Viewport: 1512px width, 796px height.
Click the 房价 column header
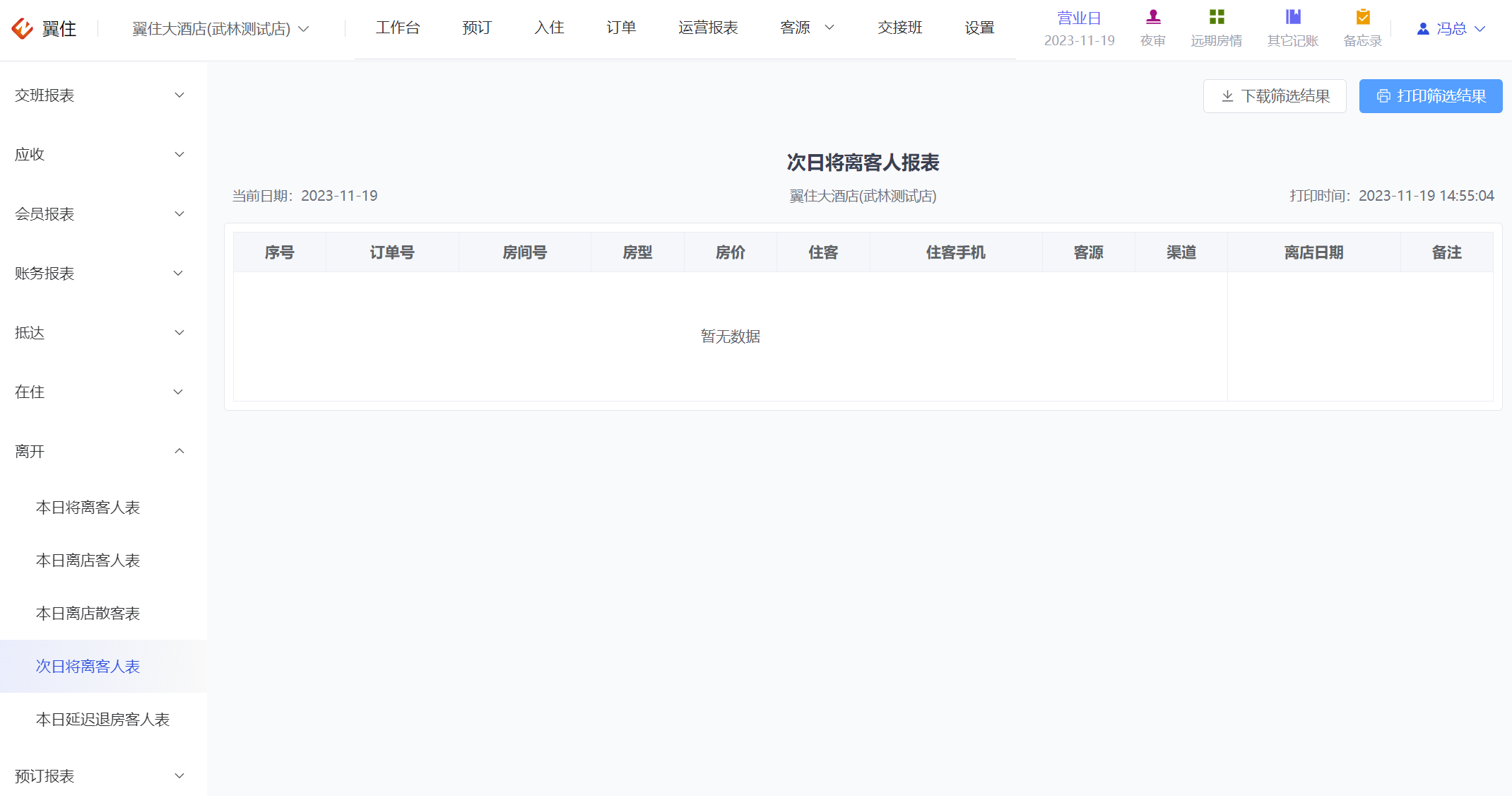pos(731,252)
